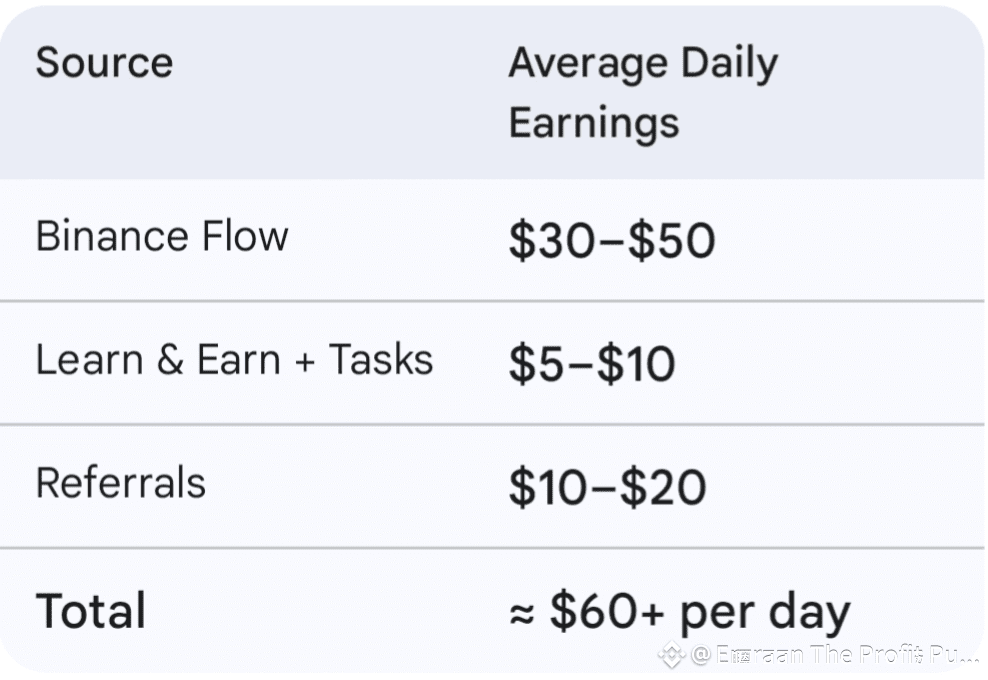The height and width of the screenshot is (680, 988).
Task: Click the approximately-equal sign in Total row
Action: click(521, 615)
